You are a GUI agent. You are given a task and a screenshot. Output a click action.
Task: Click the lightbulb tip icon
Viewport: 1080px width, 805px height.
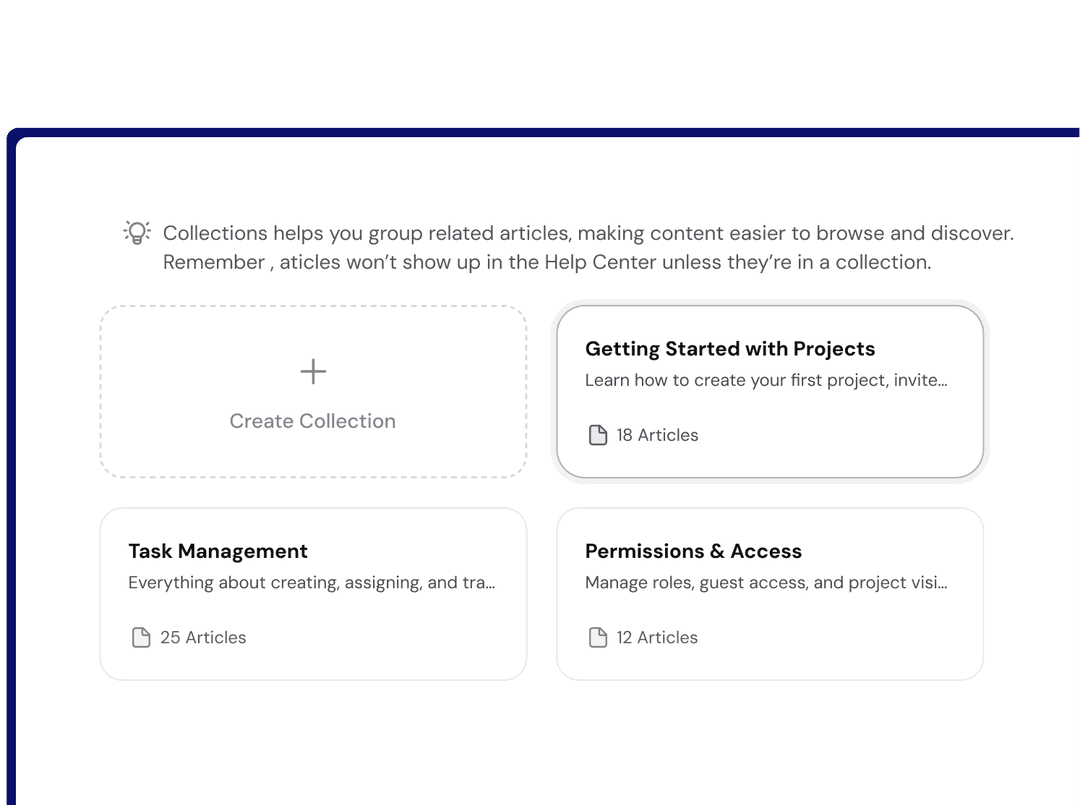pos(136,232)
